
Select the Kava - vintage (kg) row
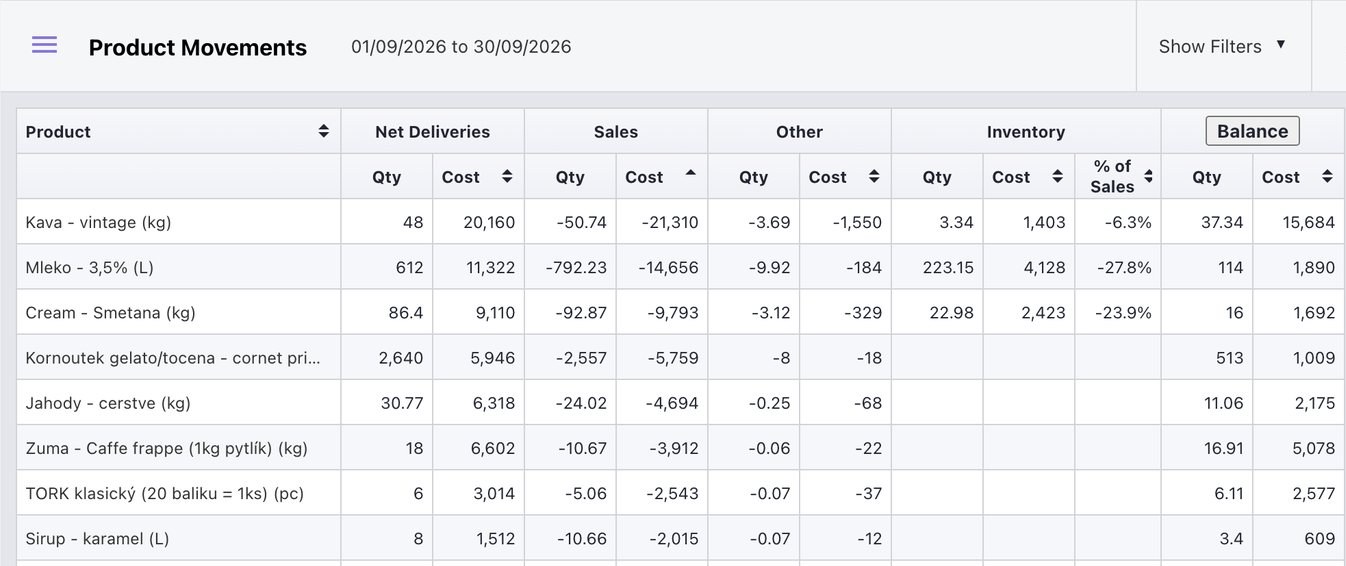680,222
